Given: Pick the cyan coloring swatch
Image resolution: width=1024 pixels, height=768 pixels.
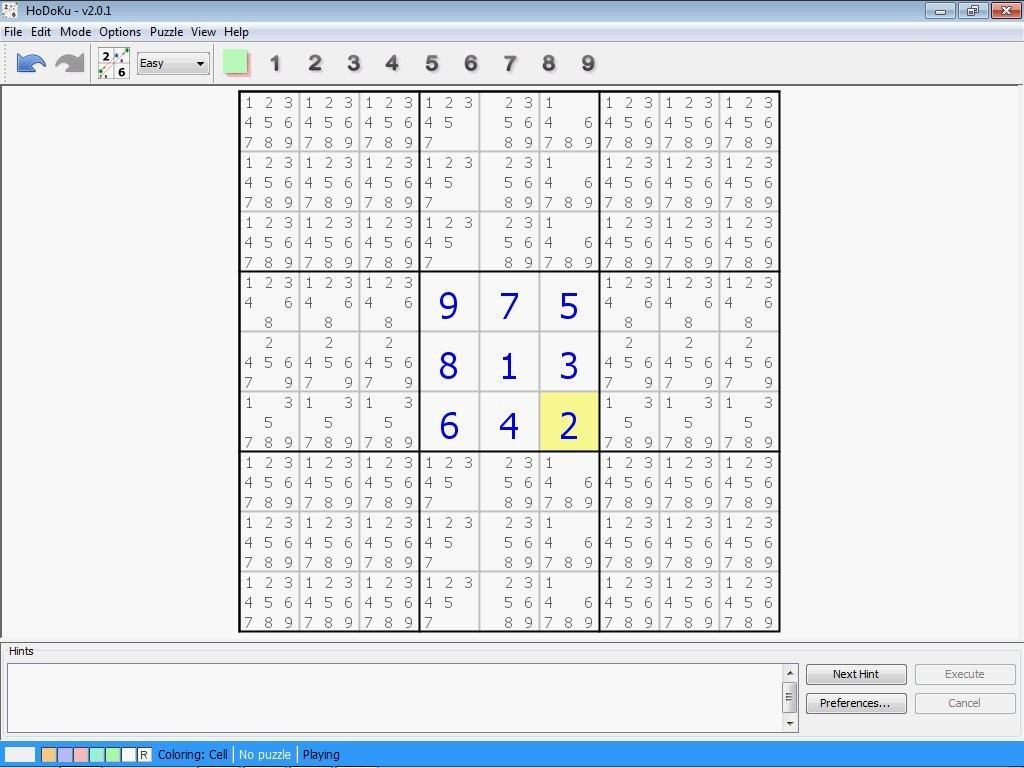Looking at the screenshot, I should tap(97, 755).
